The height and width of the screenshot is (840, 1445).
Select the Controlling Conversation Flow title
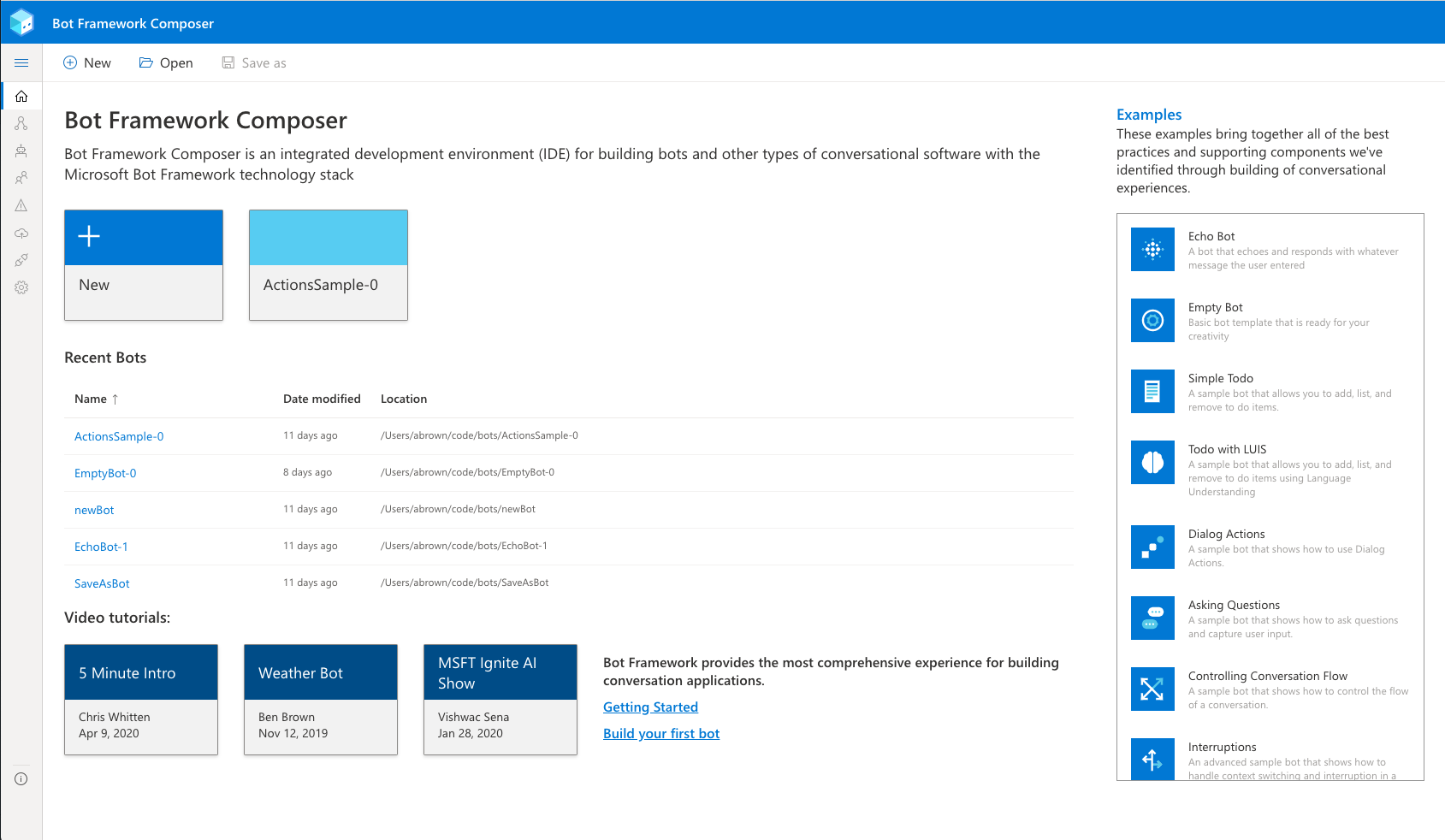[x=1268, y=676]
